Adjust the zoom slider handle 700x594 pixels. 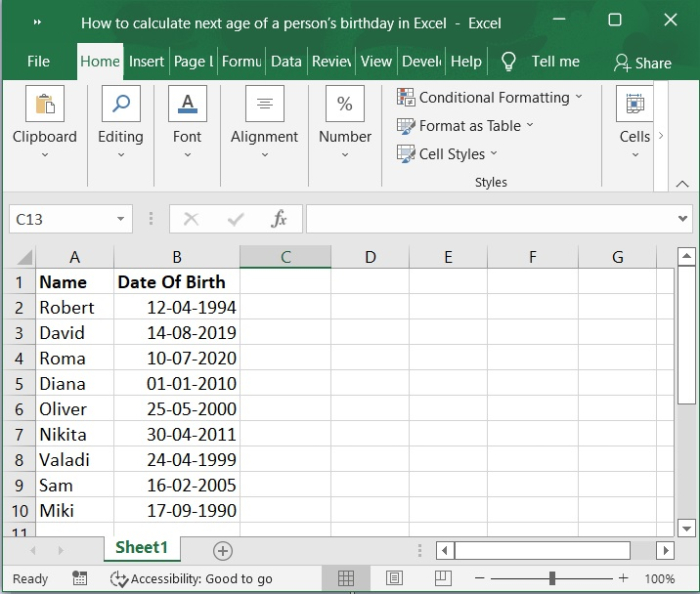click(552, 578)
